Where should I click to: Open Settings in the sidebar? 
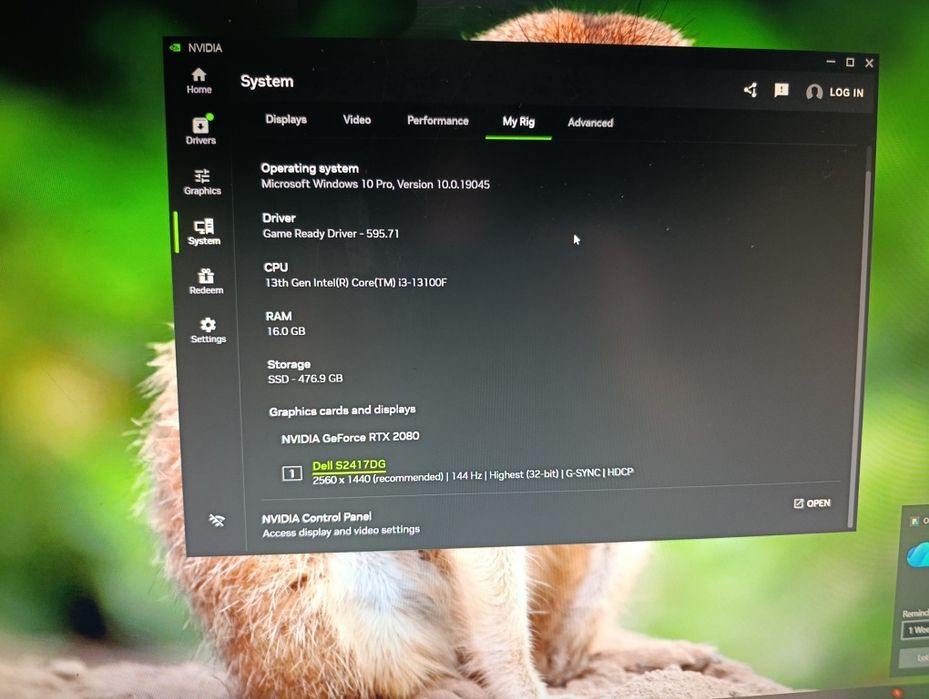(208, 331)
